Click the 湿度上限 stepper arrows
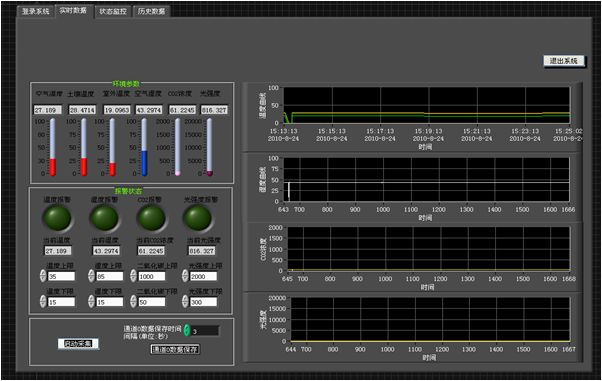The width and height of the screenshot is (602, 381). [x=91, y=276]
